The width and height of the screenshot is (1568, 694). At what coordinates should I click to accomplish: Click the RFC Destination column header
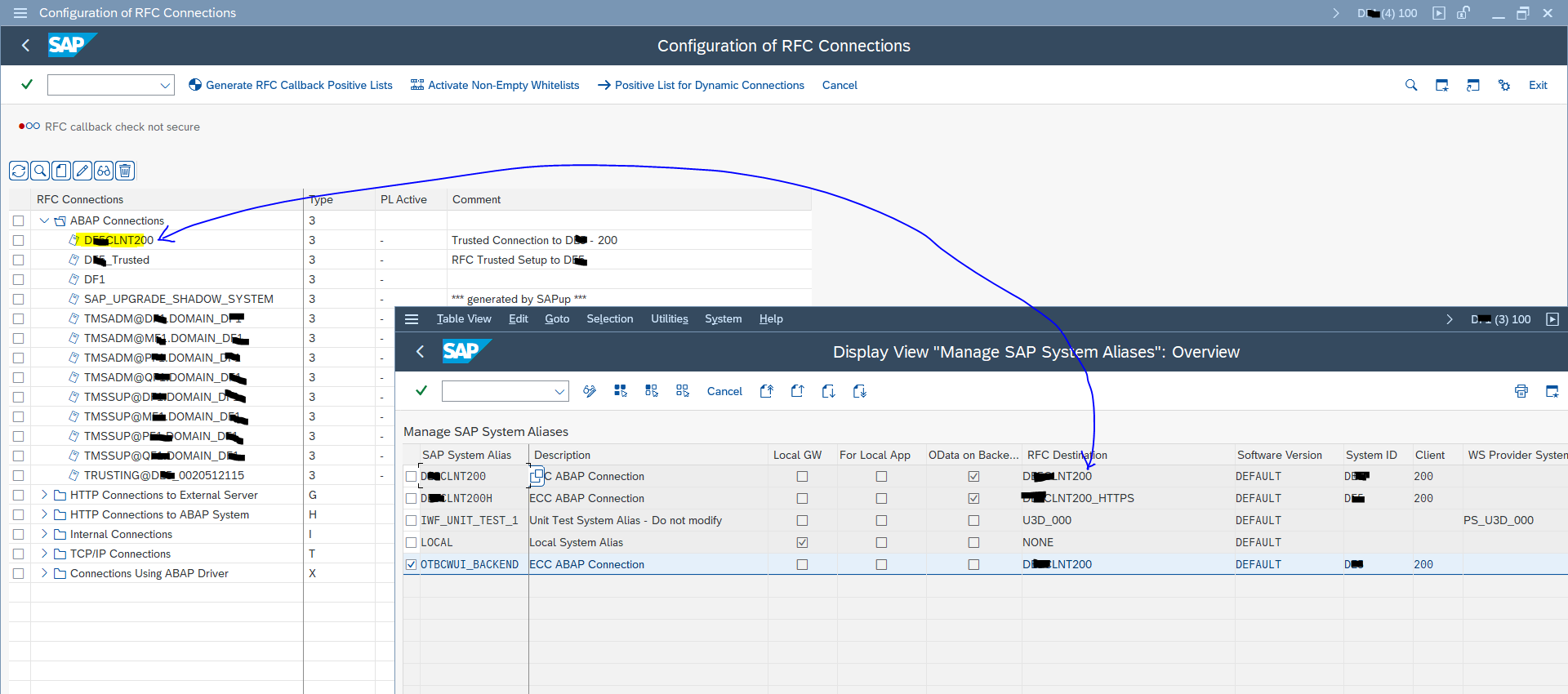[x=1067, y=455]
